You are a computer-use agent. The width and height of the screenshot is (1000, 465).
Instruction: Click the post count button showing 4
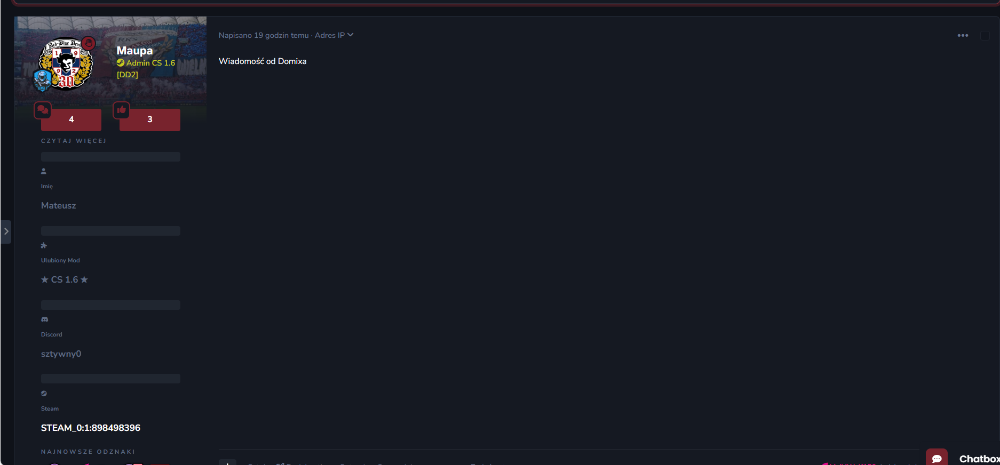pyautogui.click(x=71, y=119)
